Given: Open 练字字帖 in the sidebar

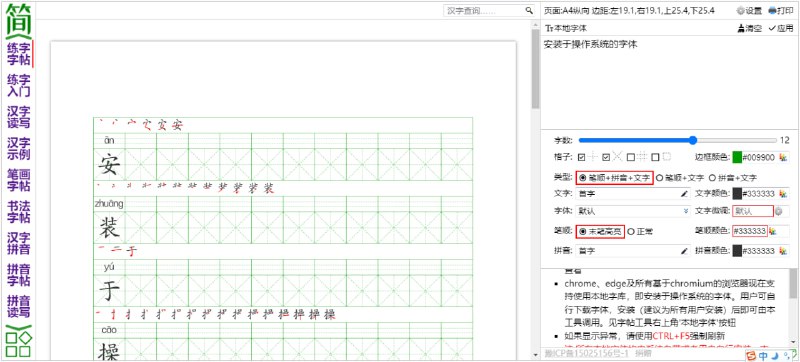Looking at the screenshot, I should [x=19, y=55].
